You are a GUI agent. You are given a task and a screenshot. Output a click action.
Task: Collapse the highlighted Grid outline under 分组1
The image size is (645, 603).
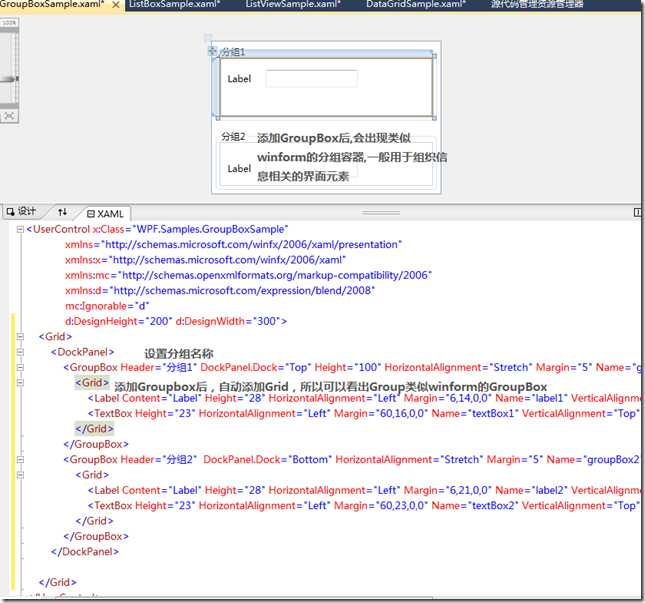[x=20, y=383]
